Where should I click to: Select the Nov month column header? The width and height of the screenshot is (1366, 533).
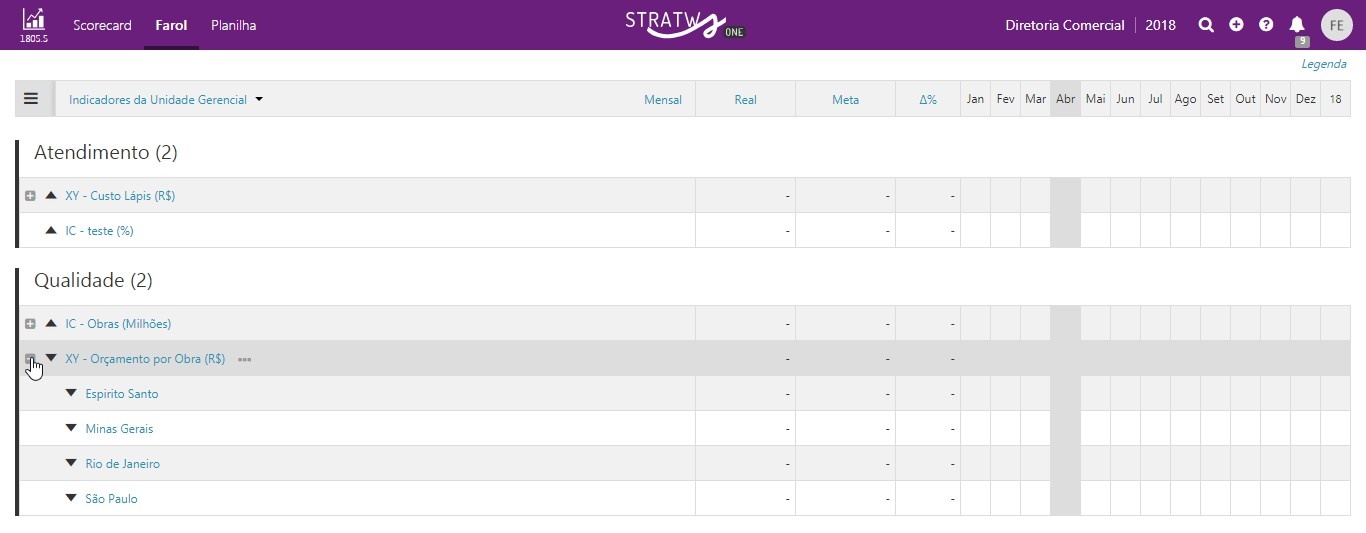tap(1275, 99)
